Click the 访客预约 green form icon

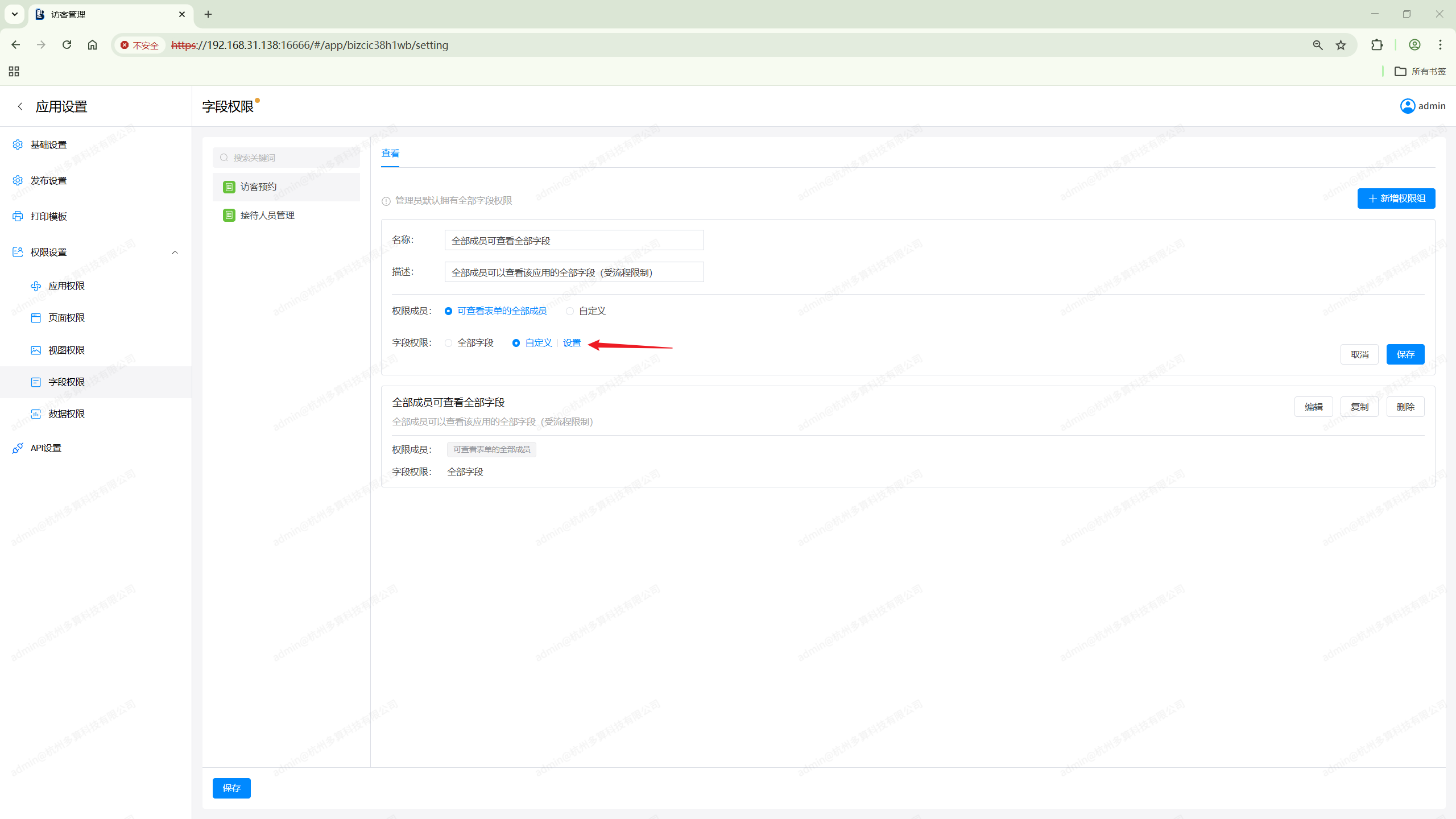coord(229,187)
